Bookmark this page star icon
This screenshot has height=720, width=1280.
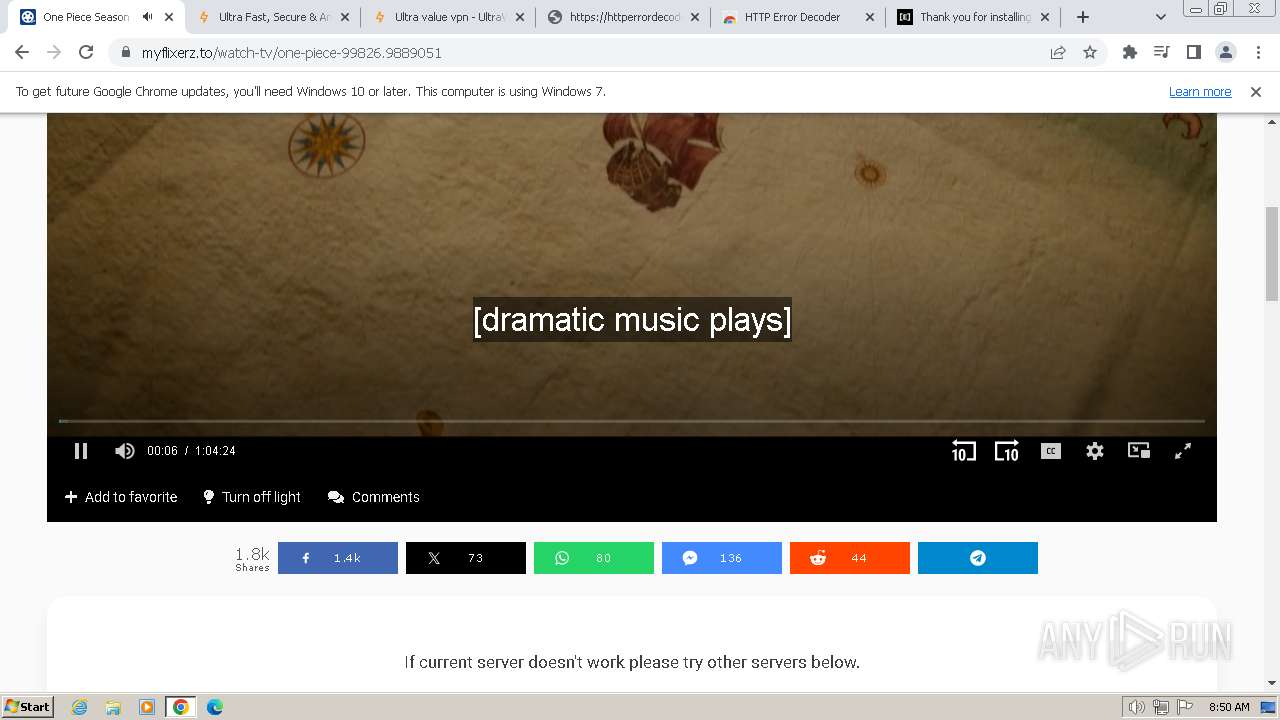point(1090,53)
